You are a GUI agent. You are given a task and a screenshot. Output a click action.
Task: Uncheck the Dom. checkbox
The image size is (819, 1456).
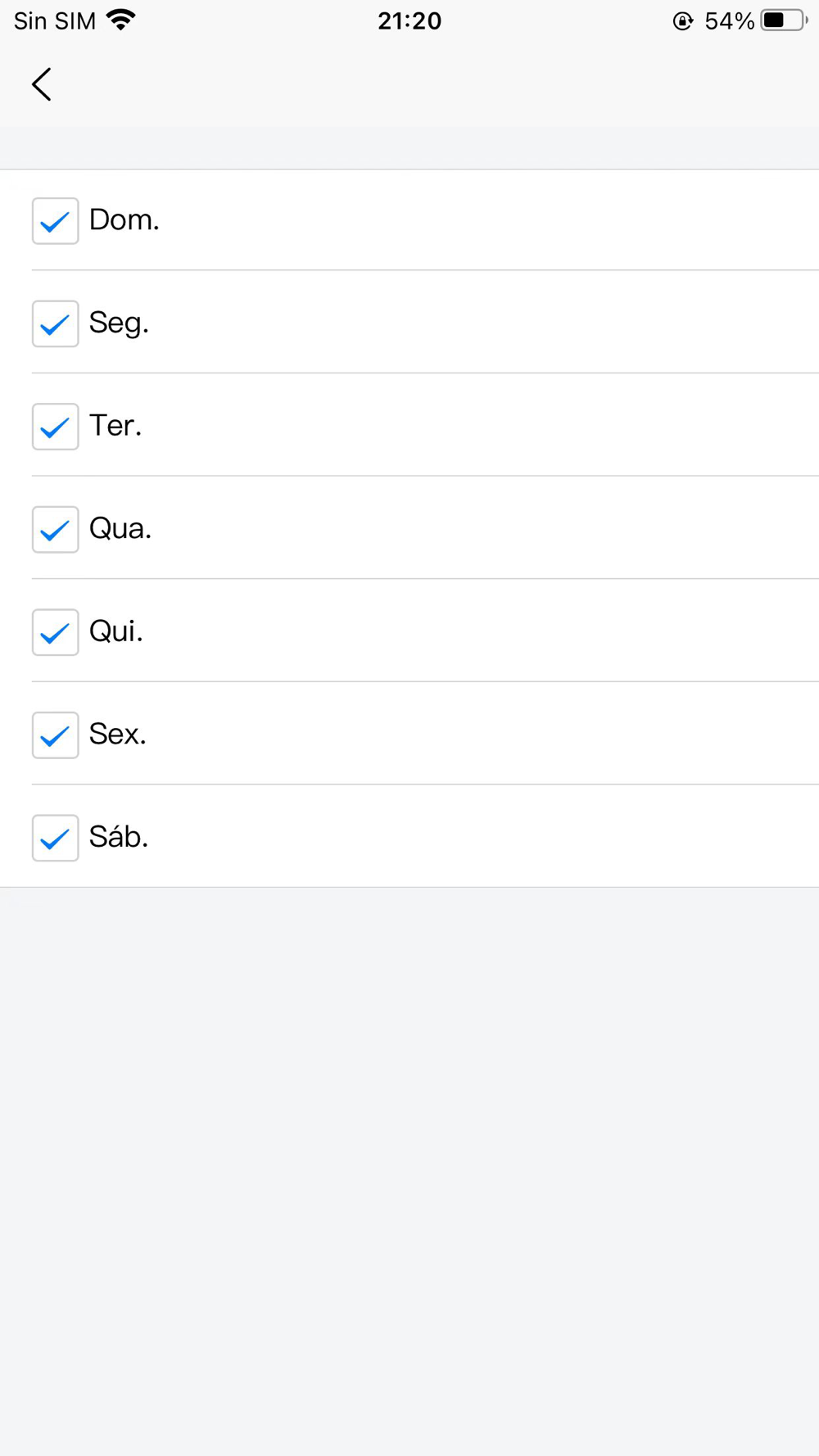click(56, 221)
